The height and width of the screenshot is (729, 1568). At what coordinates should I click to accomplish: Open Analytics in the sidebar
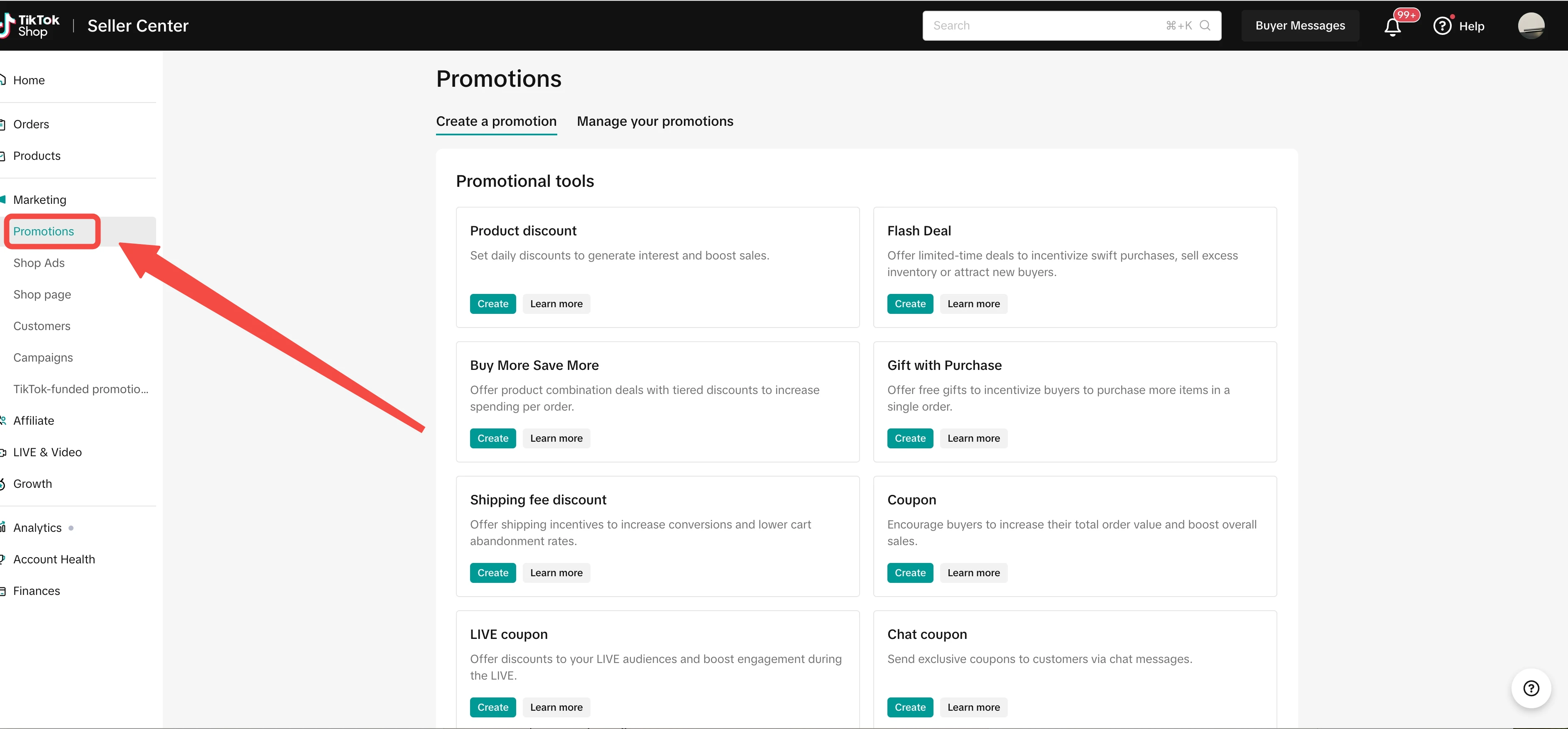[38, 528]
